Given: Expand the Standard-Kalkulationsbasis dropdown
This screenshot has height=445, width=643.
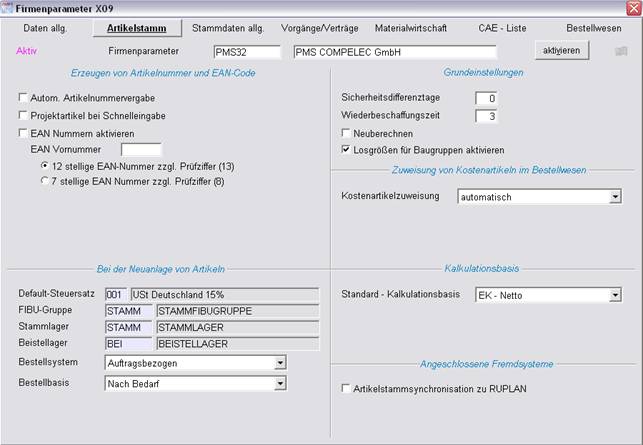Looking at the screenshot, I should pyautogui.click(x=615, y=295).
